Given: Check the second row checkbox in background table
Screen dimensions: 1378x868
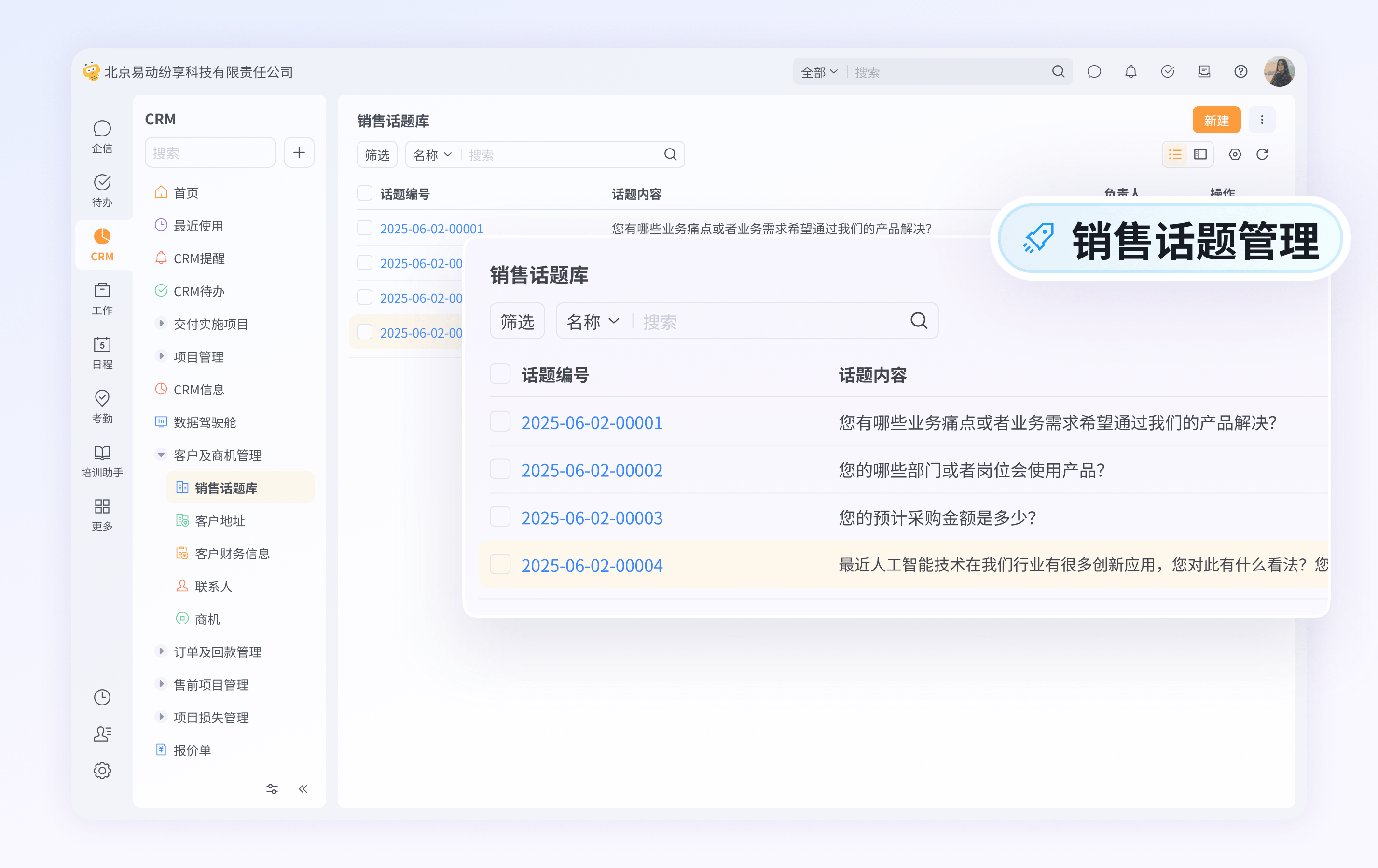Looking at the screenshot, I should click(365, 263).
